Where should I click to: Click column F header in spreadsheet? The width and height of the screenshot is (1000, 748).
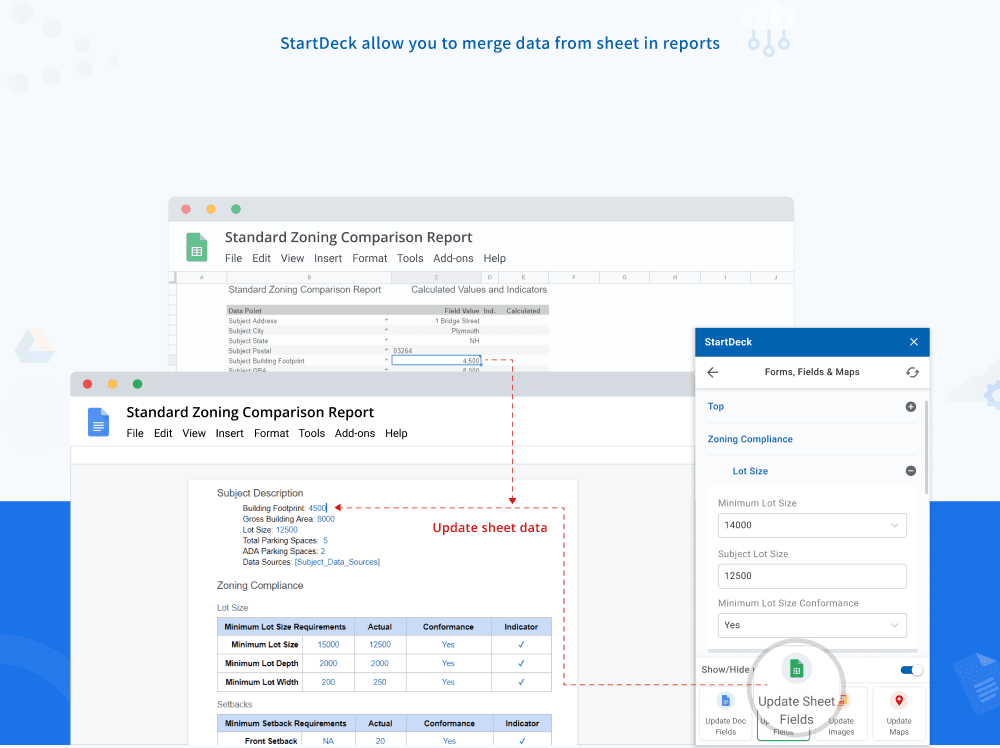click(x=574, y=277)
